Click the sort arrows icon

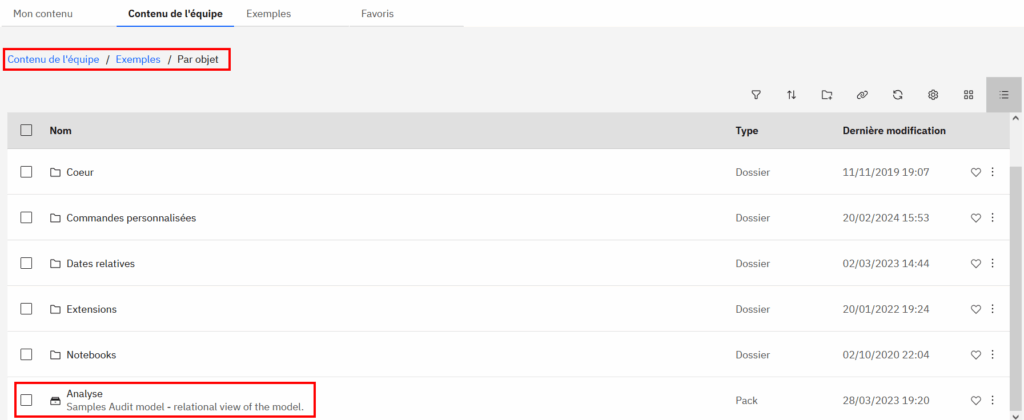(x=791, y=95)
